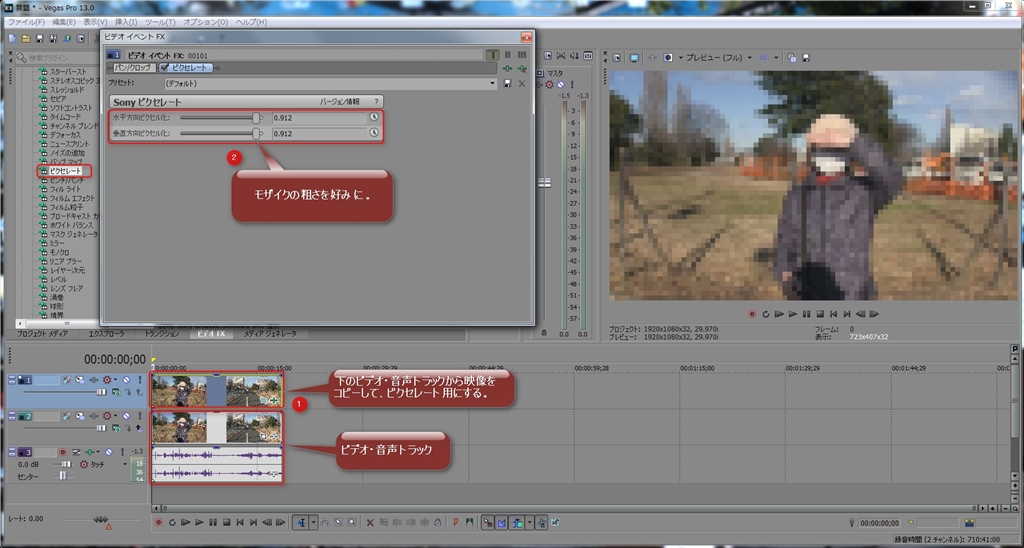The height and width of the screenshot is (548, 1024).
Task: Open track 2 automation settings dropdown arrow
Action: click(x=116, y=416)
